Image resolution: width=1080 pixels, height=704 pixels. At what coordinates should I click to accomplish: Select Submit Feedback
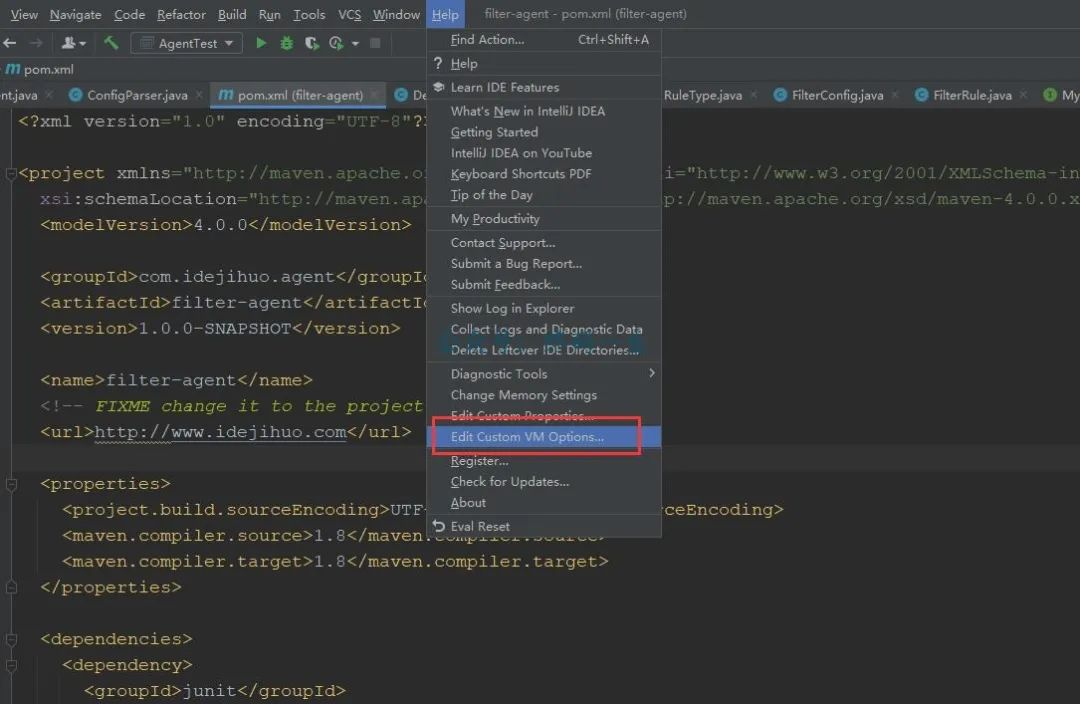544,284
